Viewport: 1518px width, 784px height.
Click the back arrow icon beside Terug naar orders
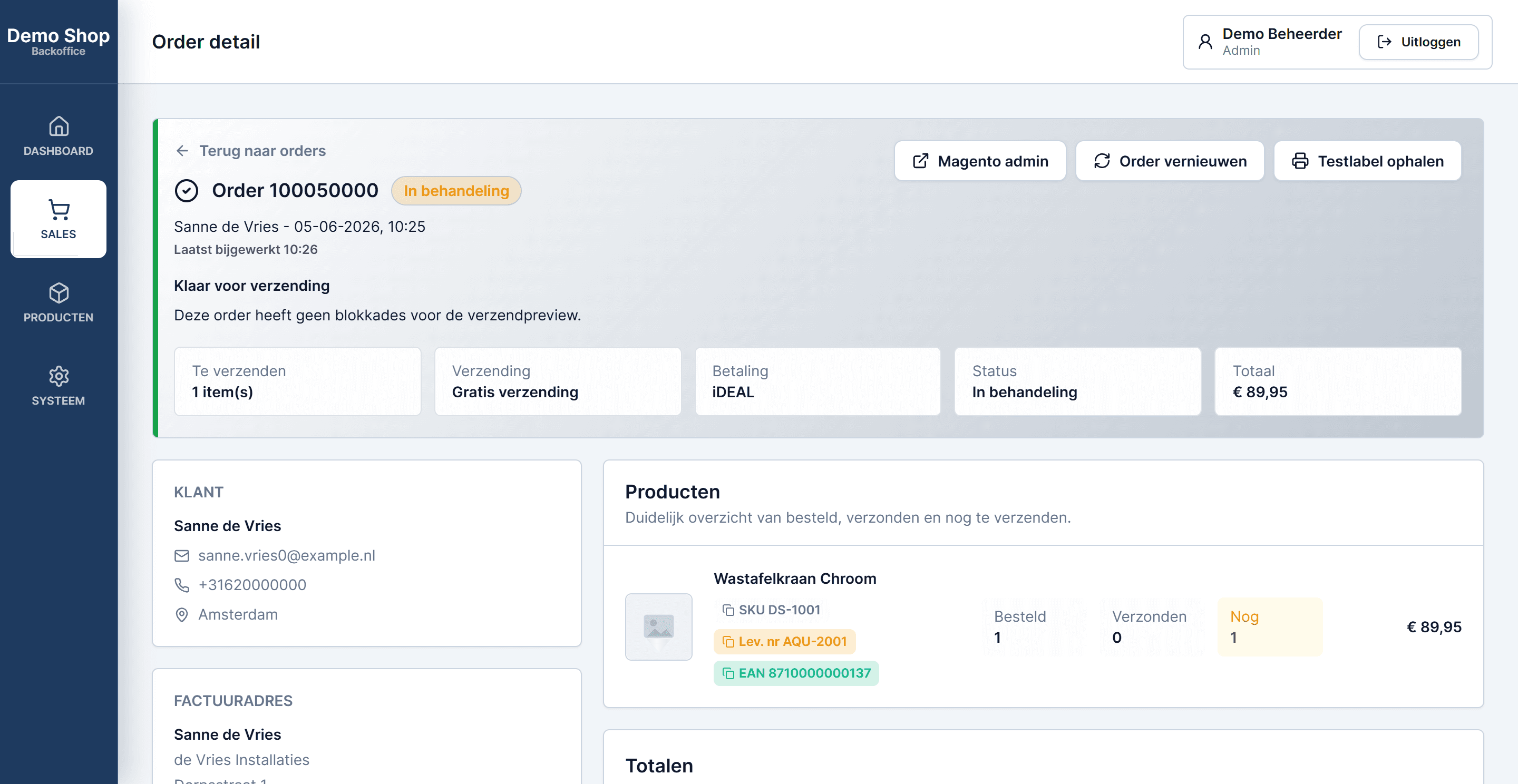point(182,151)
